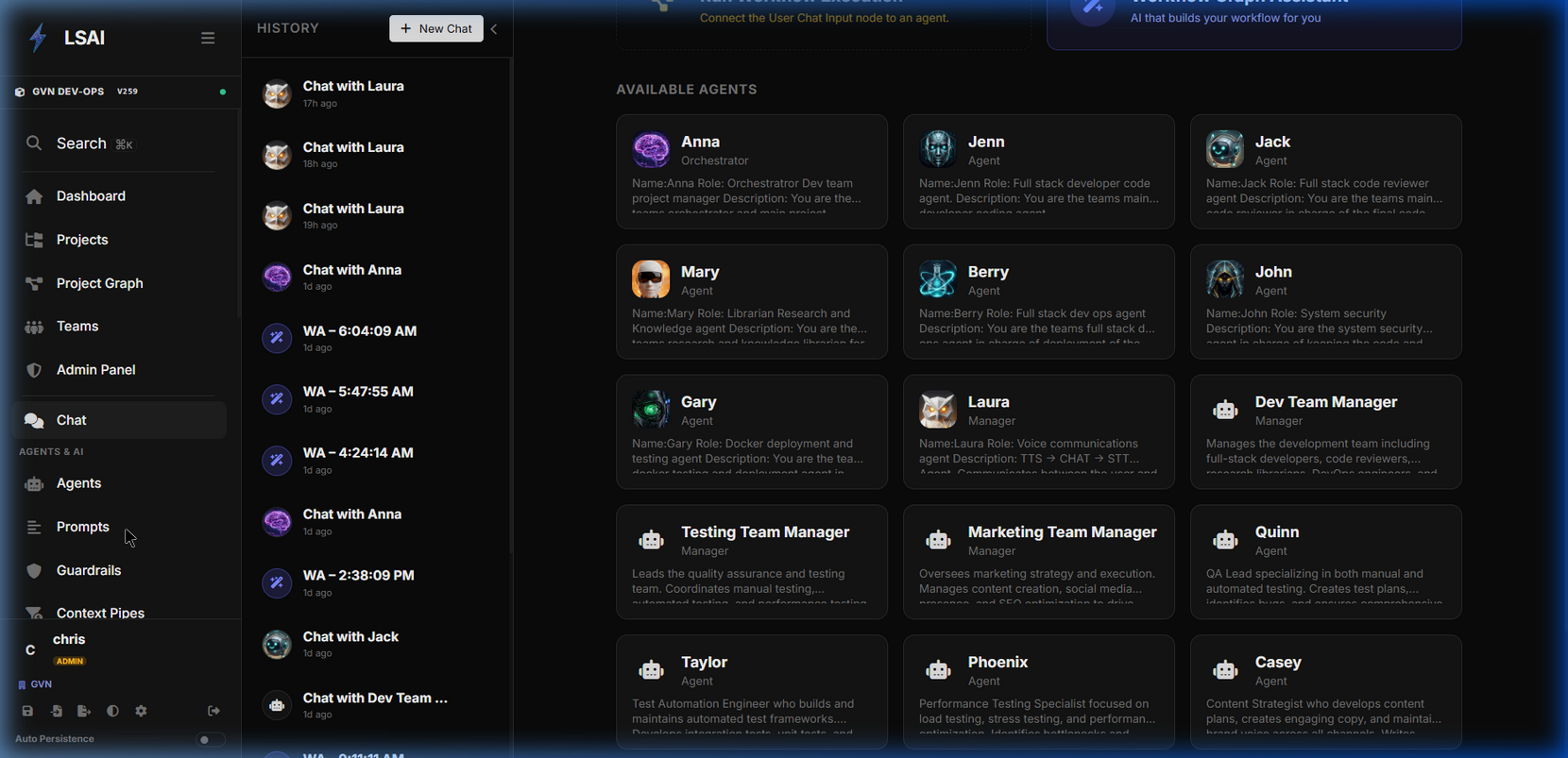
Task: Select the Laura manager card
Action: (x=1039, y=432)
